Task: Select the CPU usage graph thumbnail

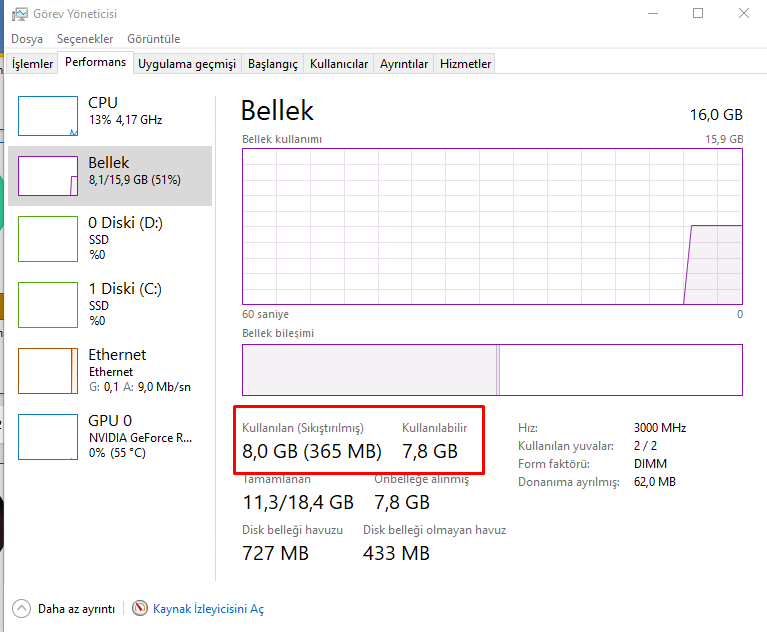Action: point(48,116)
